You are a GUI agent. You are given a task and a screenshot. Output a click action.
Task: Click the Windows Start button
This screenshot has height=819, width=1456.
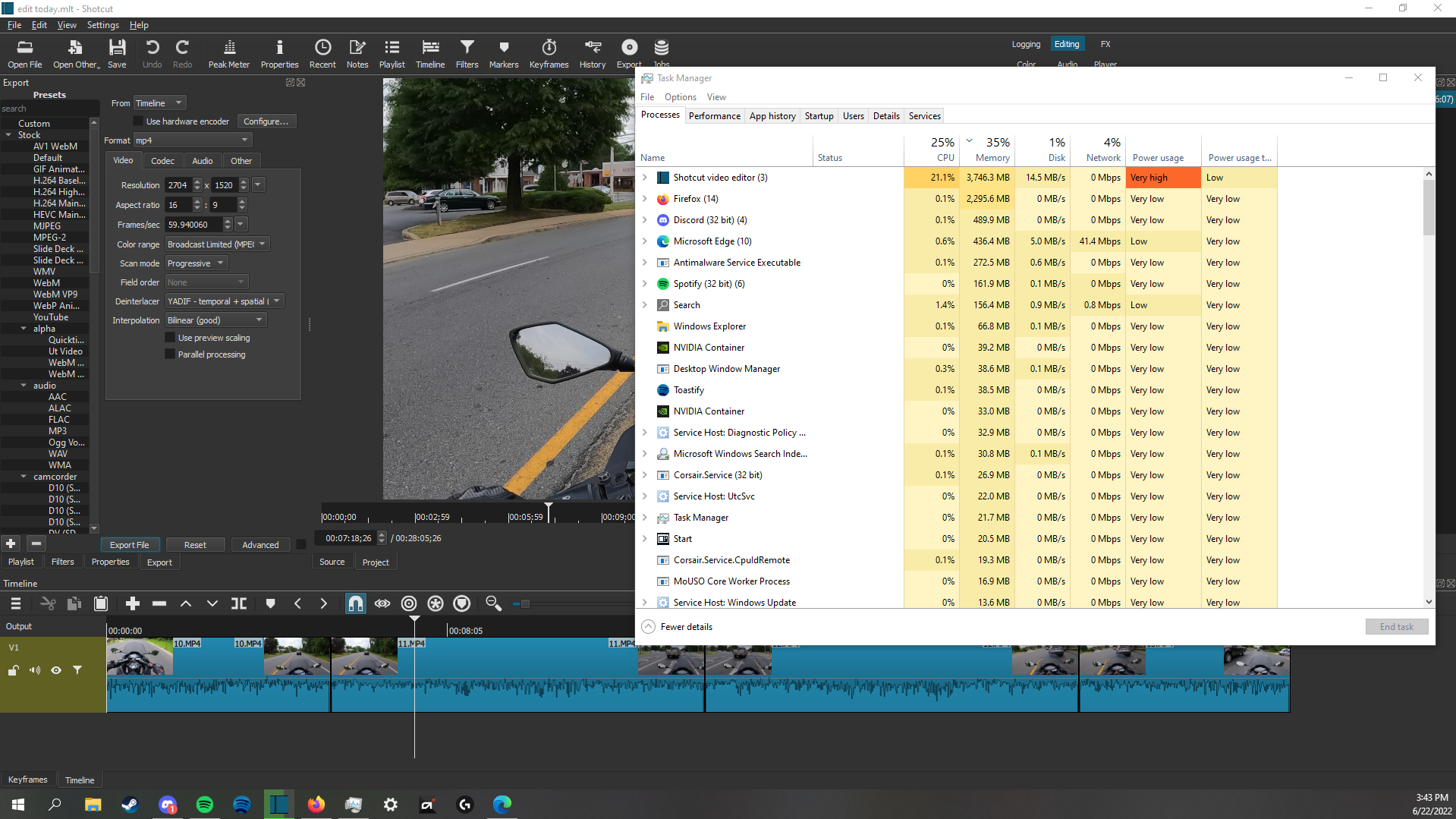[x=18, y=805]
